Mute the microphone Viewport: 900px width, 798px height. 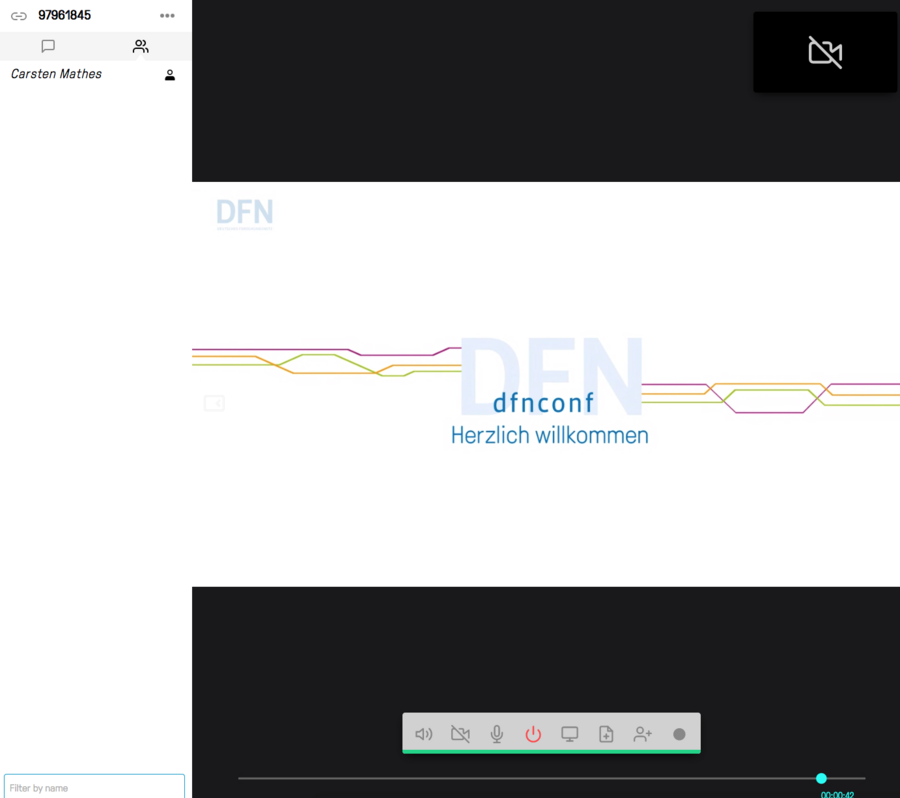[x=497, y=734]
